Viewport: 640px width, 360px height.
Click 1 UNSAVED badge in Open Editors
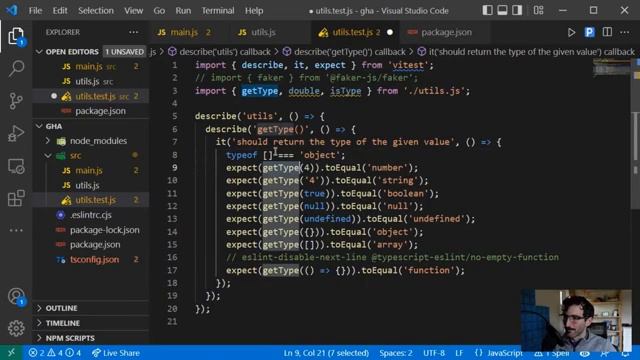coord(124,52)
